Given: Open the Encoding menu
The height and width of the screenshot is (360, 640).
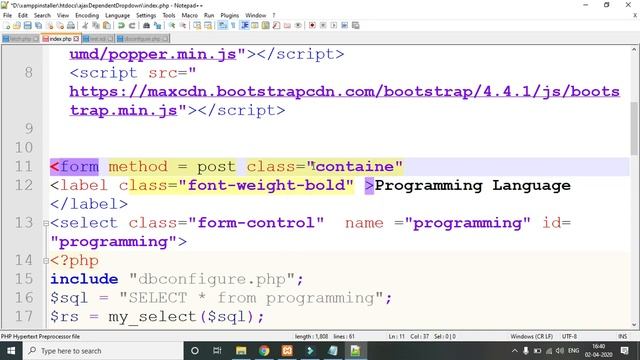Looking at the screenshot, I should [87, 16].
